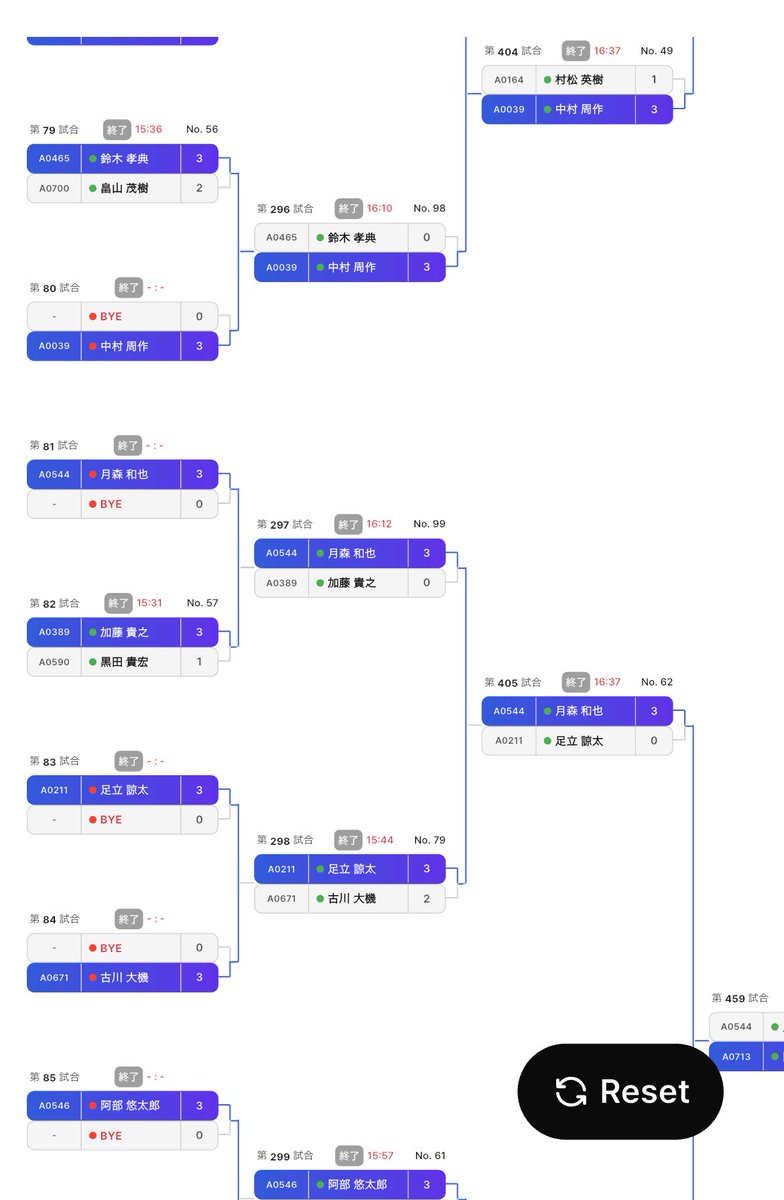Select 中村 周作 row in match 404
784x1200 pixels.
point(577,109)
